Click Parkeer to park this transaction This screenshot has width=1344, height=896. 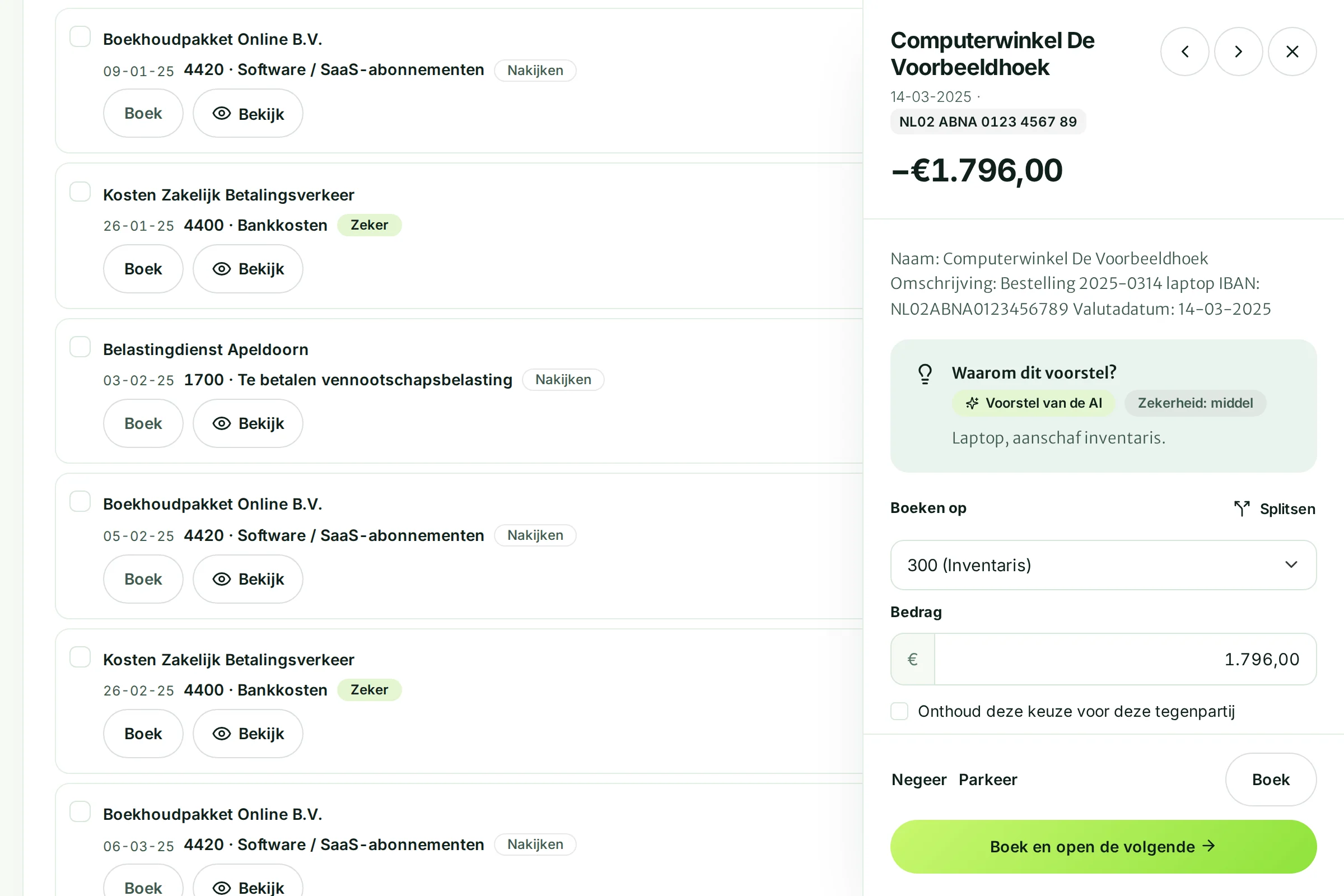988,780
